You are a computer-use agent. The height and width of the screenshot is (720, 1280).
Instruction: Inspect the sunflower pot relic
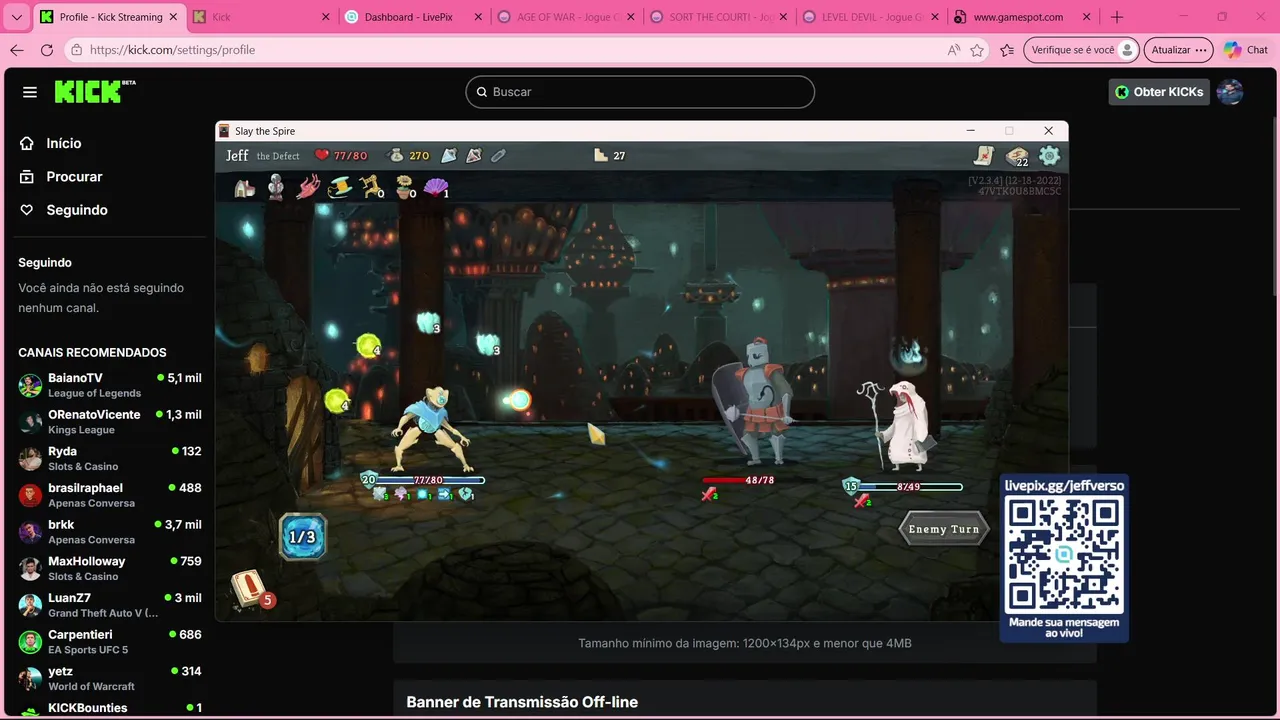pyautogui.click(x=404, y=187)
